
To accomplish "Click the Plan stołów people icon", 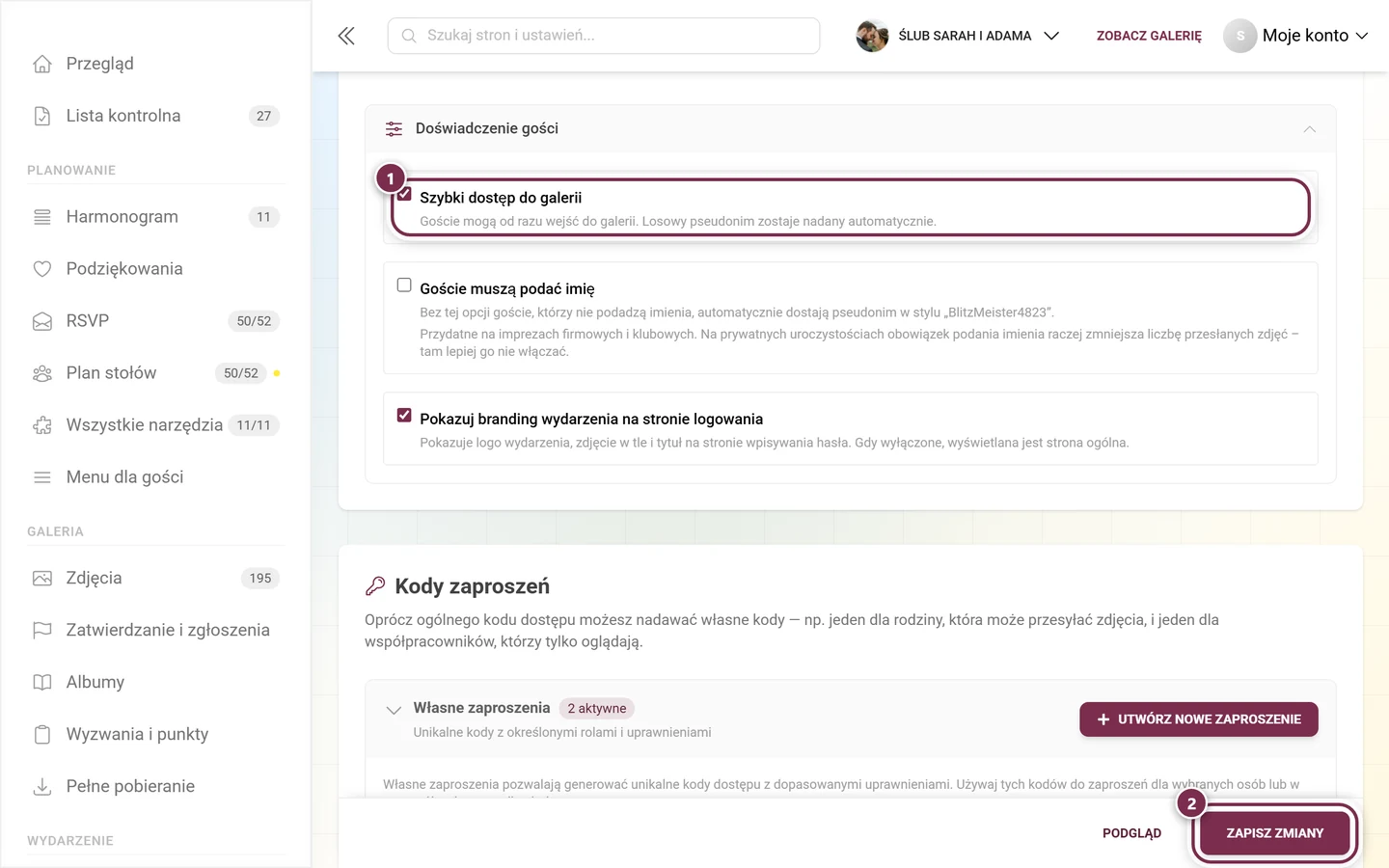I will 42,373.
